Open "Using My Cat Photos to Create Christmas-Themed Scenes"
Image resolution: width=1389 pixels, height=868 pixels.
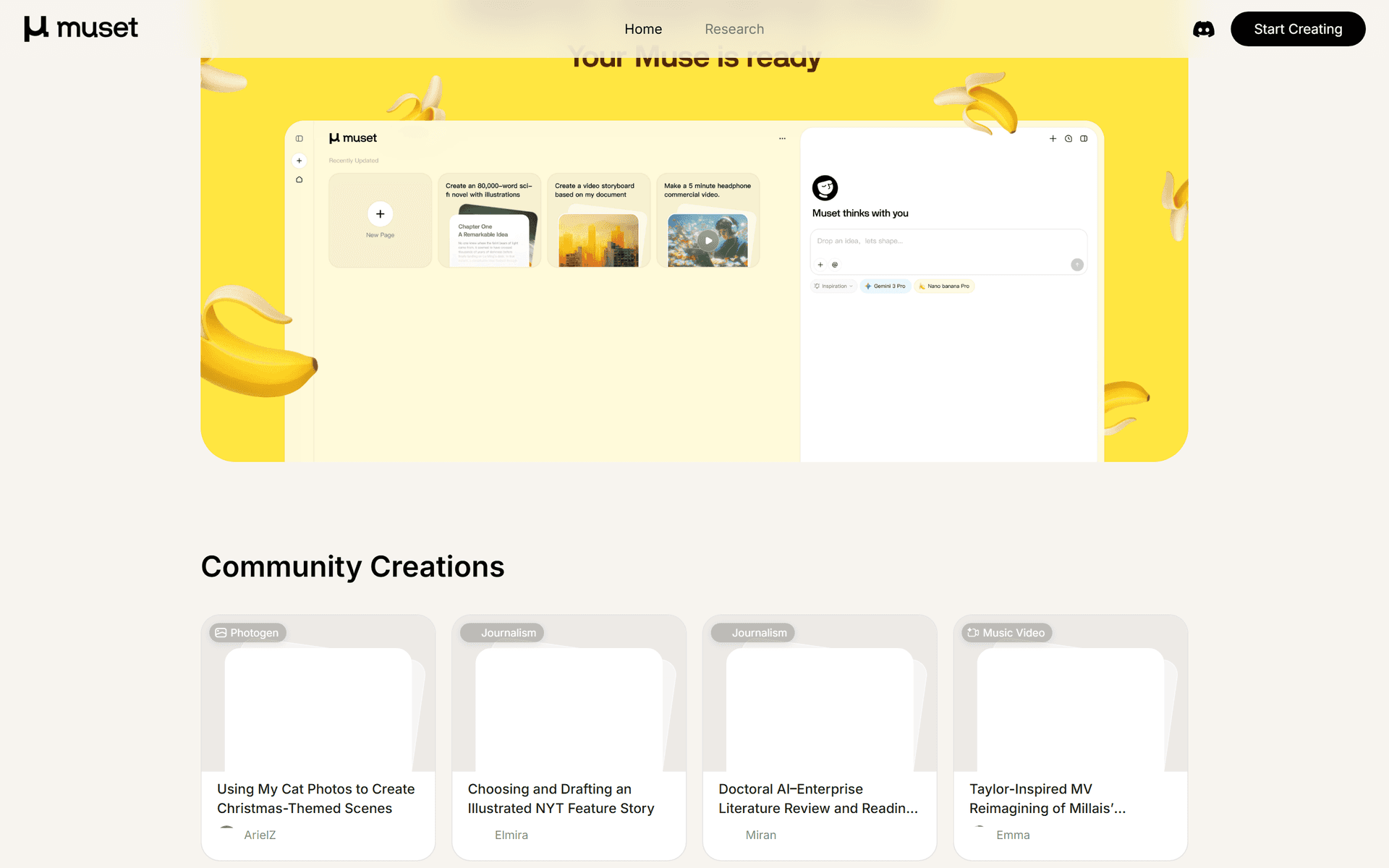click(316, 799)
